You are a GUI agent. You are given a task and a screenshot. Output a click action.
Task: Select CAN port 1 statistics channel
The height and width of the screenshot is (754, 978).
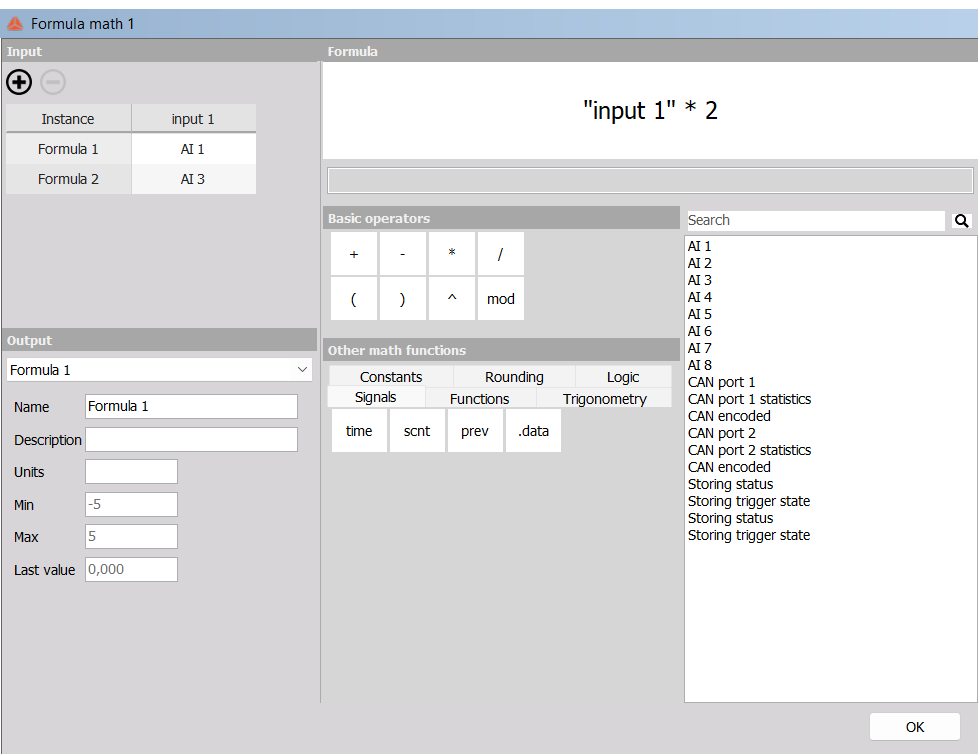click(x=749, y=399)
